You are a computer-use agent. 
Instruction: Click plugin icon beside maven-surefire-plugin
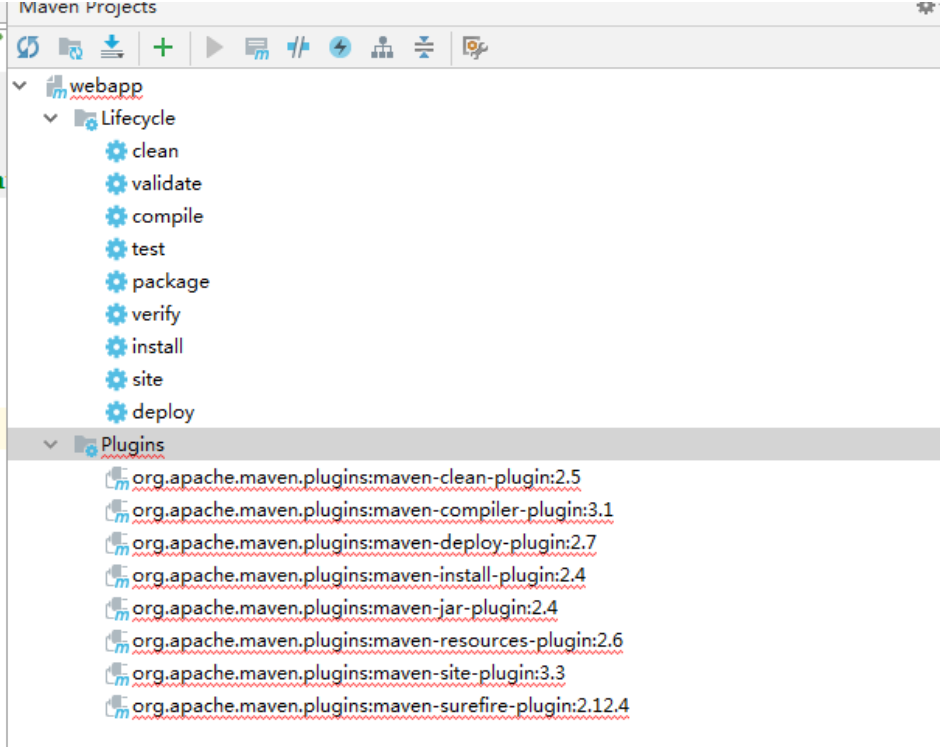click(x=117, y=706)
